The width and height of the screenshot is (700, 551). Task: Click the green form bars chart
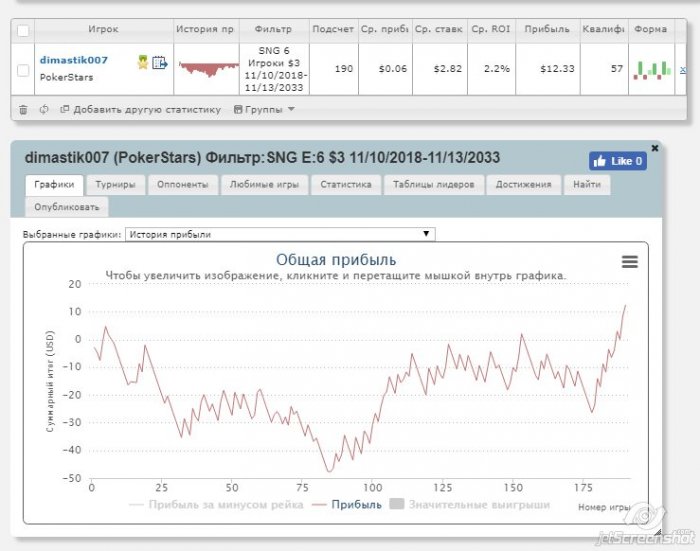pyautogui.click(x=652, y=70)
